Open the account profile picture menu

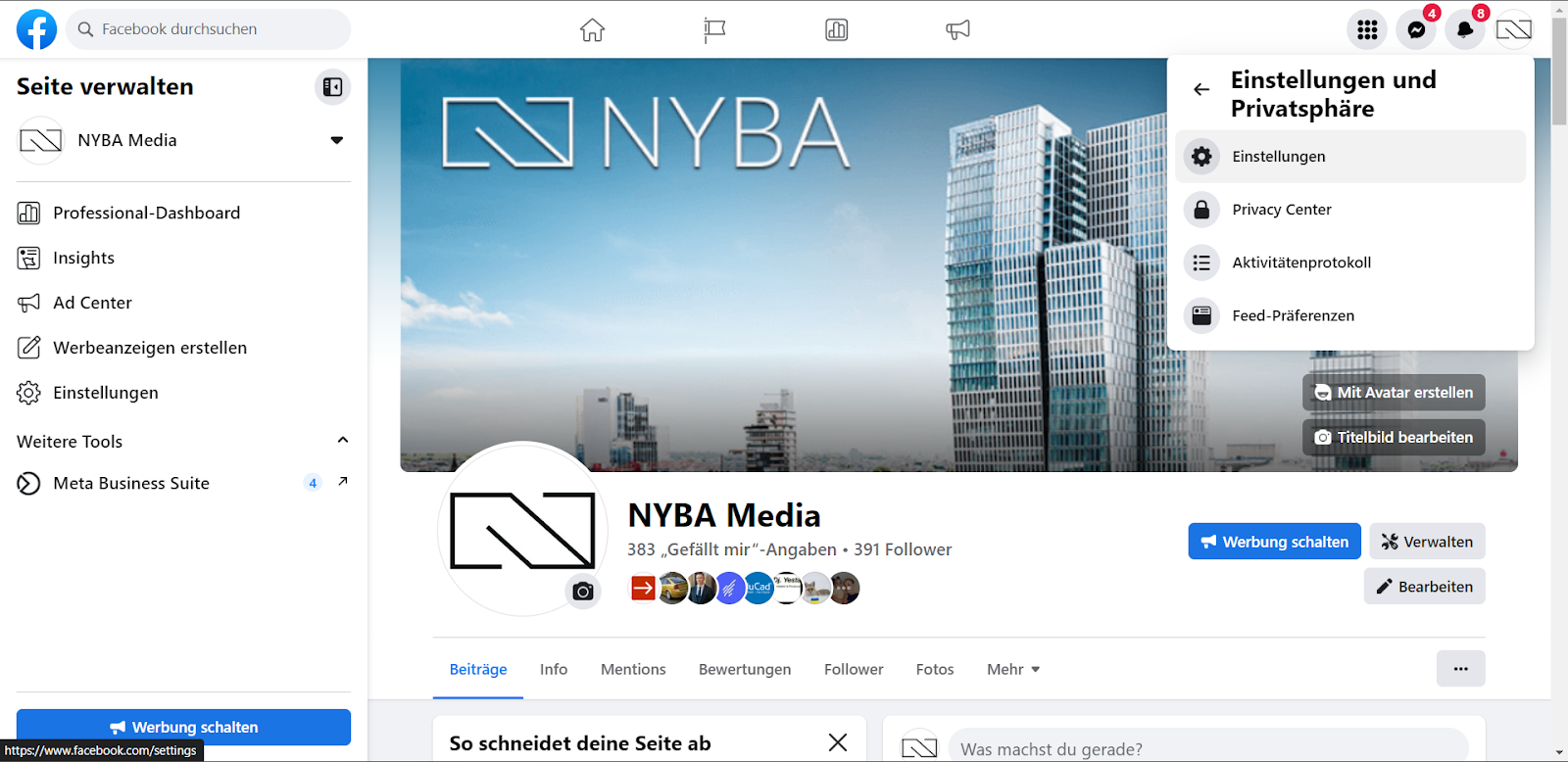coord(1514,29)
